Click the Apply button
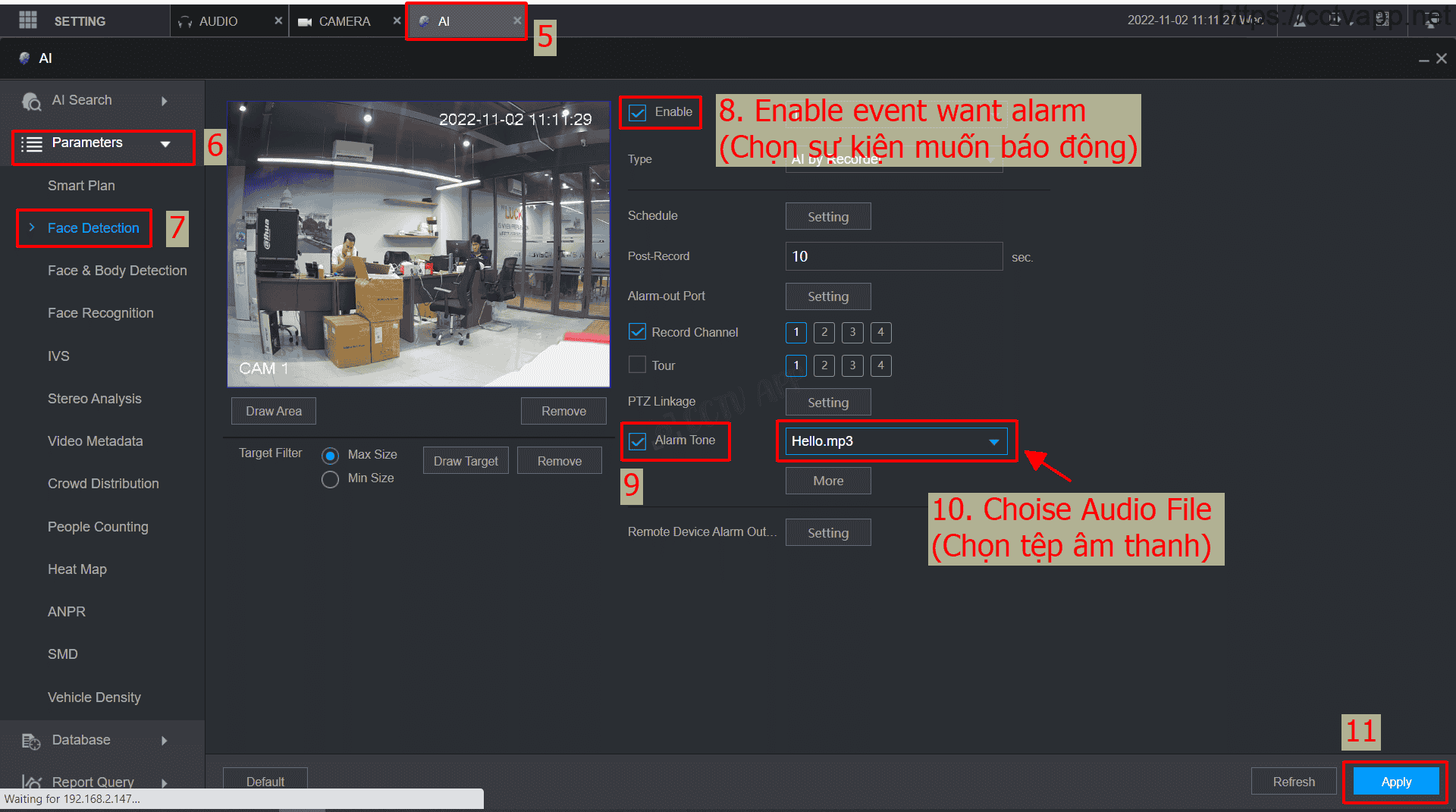Screen dimensions: 1456x812 pyautogui.click(x=1395, y=782)
